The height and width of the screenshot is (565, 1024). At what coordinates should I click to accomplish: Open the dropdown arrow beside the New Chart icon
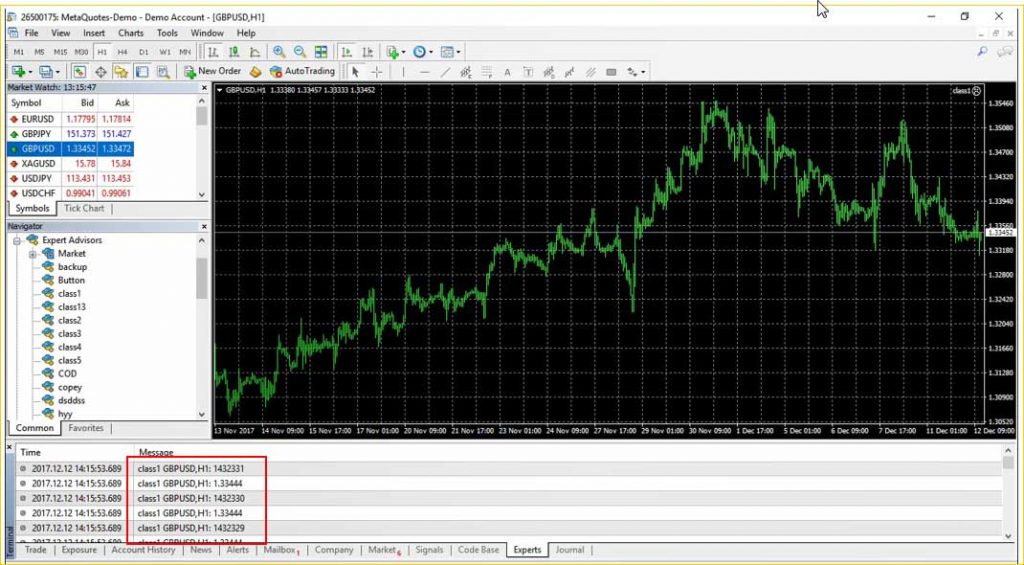30,73
